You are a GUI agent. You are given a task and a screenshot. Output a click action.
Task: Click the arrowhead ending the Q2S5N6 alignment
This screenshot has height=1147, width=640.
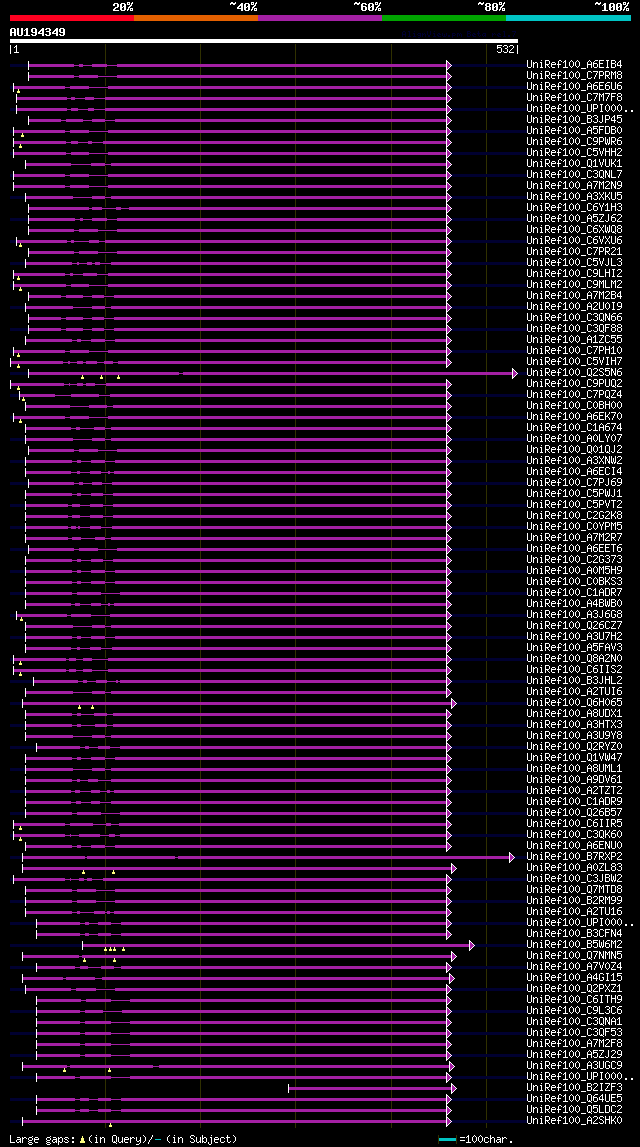[515, 373]
